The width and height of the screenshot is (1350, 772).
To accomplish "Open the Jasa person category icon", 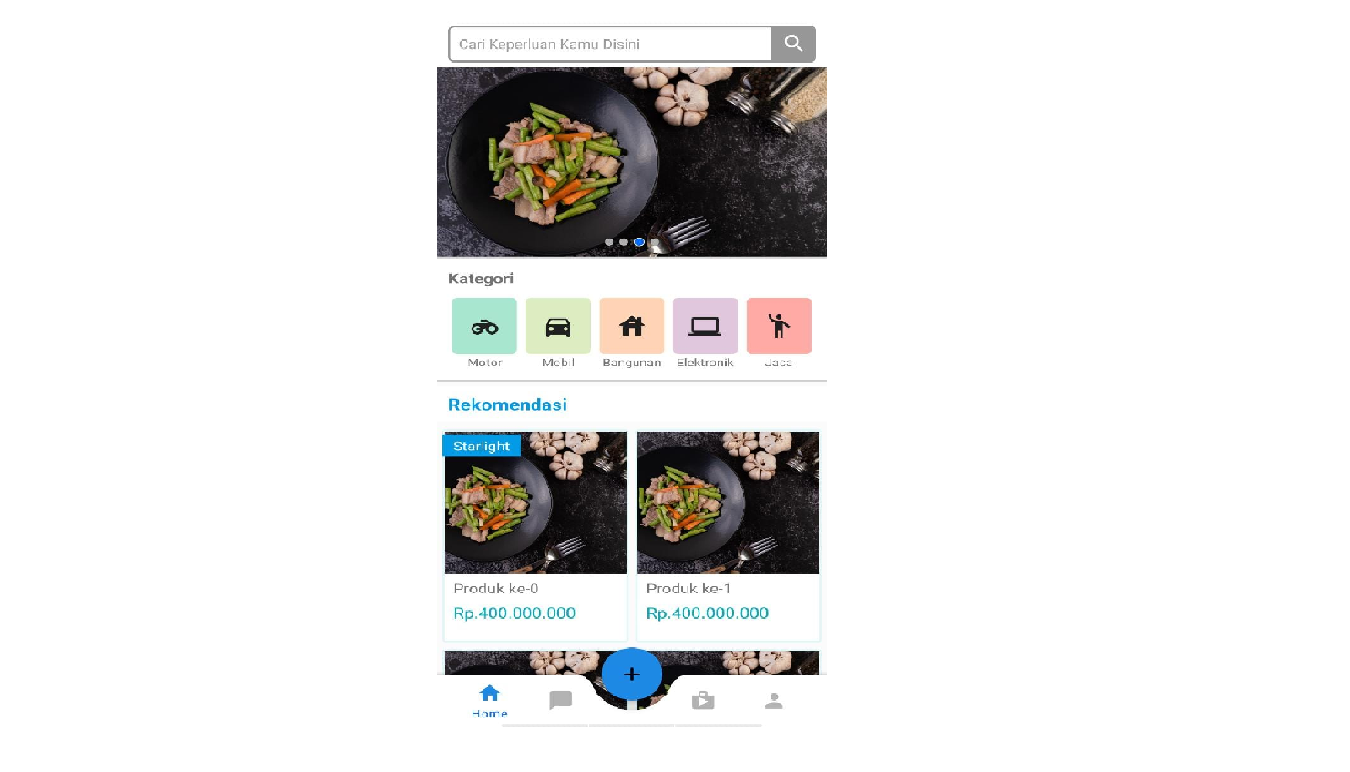I will coord(779,326).
